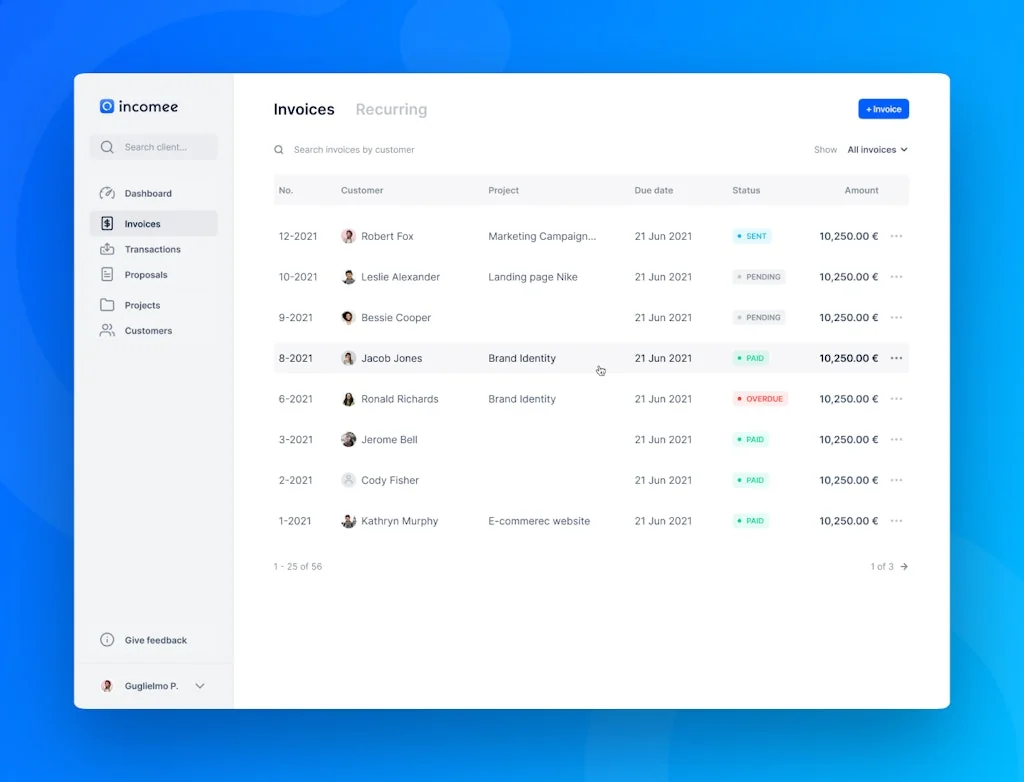Expand the Guglielmo P. account menu

(x=200, y=686)
